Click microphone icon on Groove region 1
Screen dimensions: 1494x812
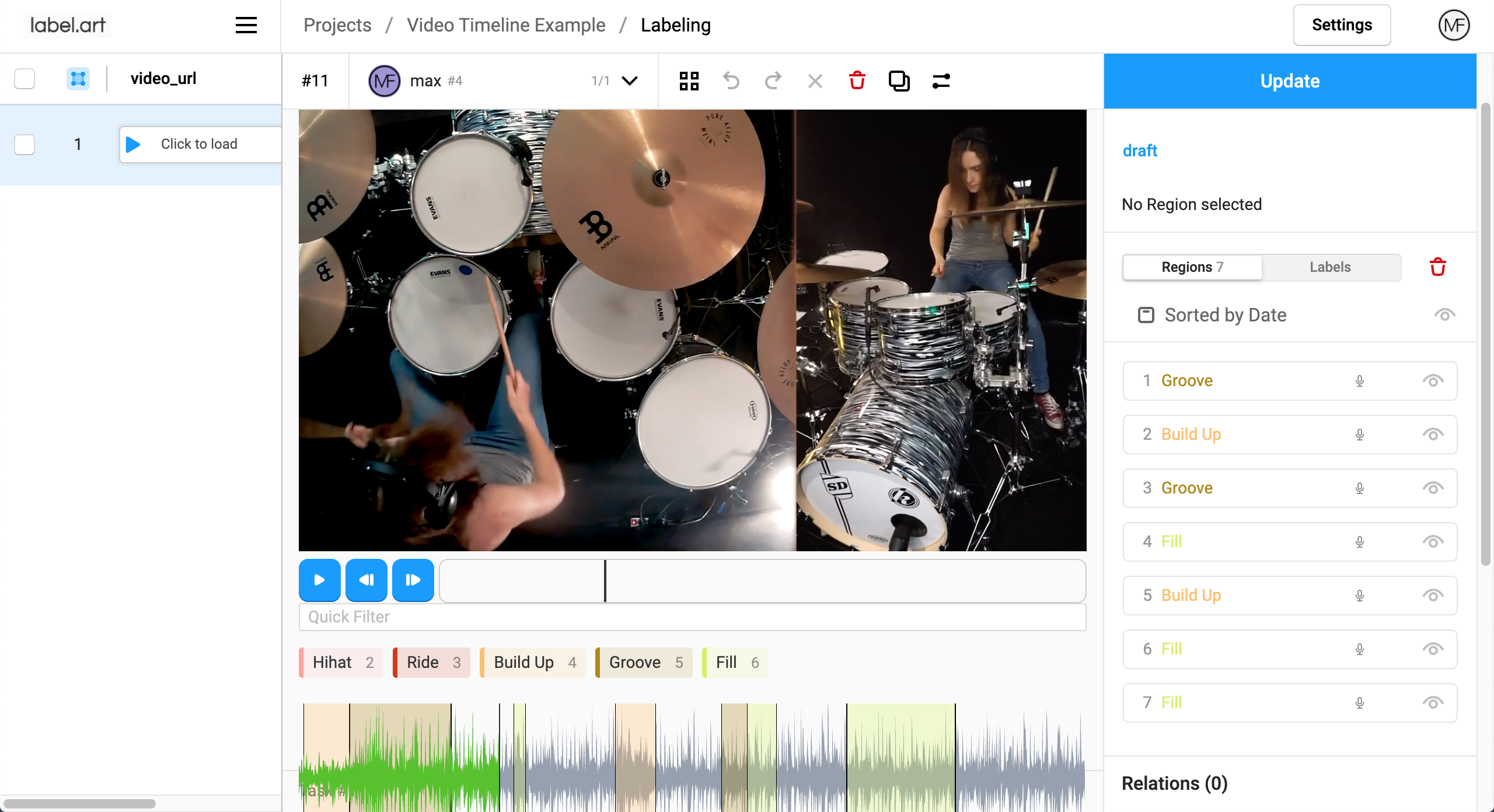click(1360, 381)
